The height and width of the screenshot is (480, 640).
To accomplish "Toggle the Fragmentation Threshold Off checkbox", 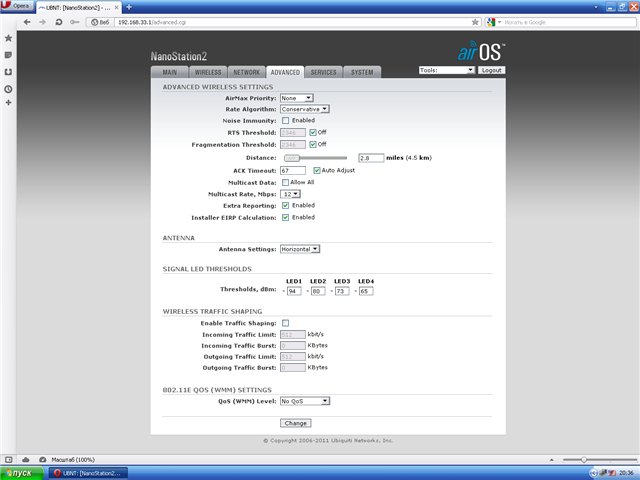I will [313, 144].
